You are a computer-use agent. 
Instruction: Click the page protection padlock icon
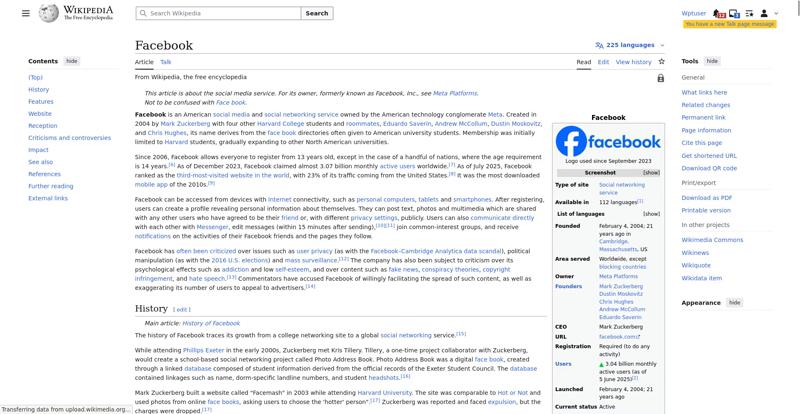[x=660, y=78]
